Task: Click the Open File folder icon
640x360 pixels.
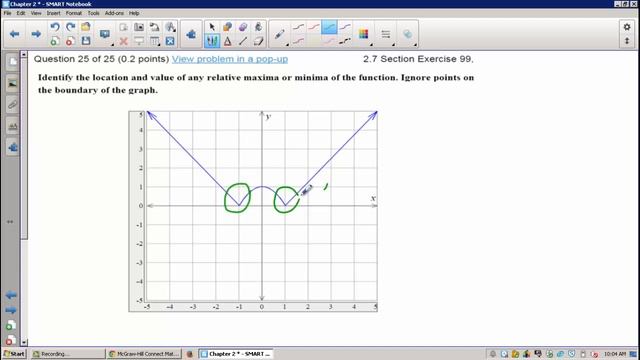Action: click(x=86, y=27)
